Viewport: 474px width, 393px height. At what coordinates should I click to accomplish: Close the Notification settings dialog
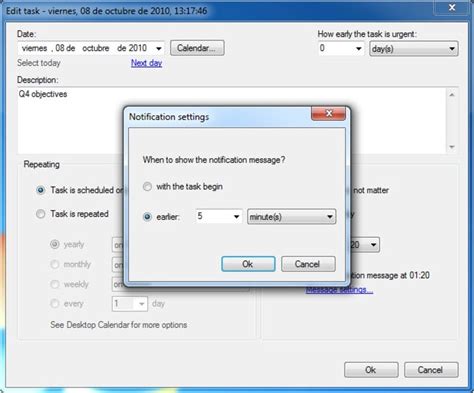(329, 113)
